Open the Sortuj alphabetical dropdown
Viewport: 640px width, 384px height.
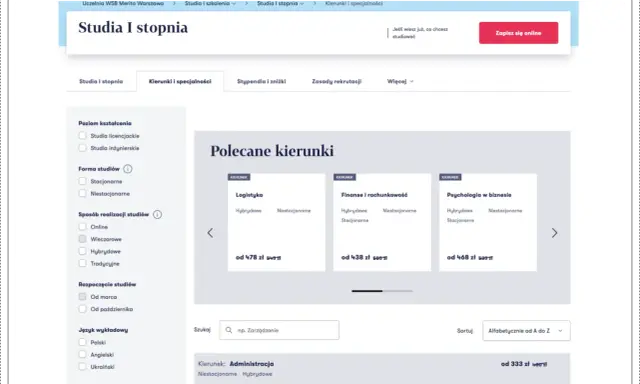527,331
